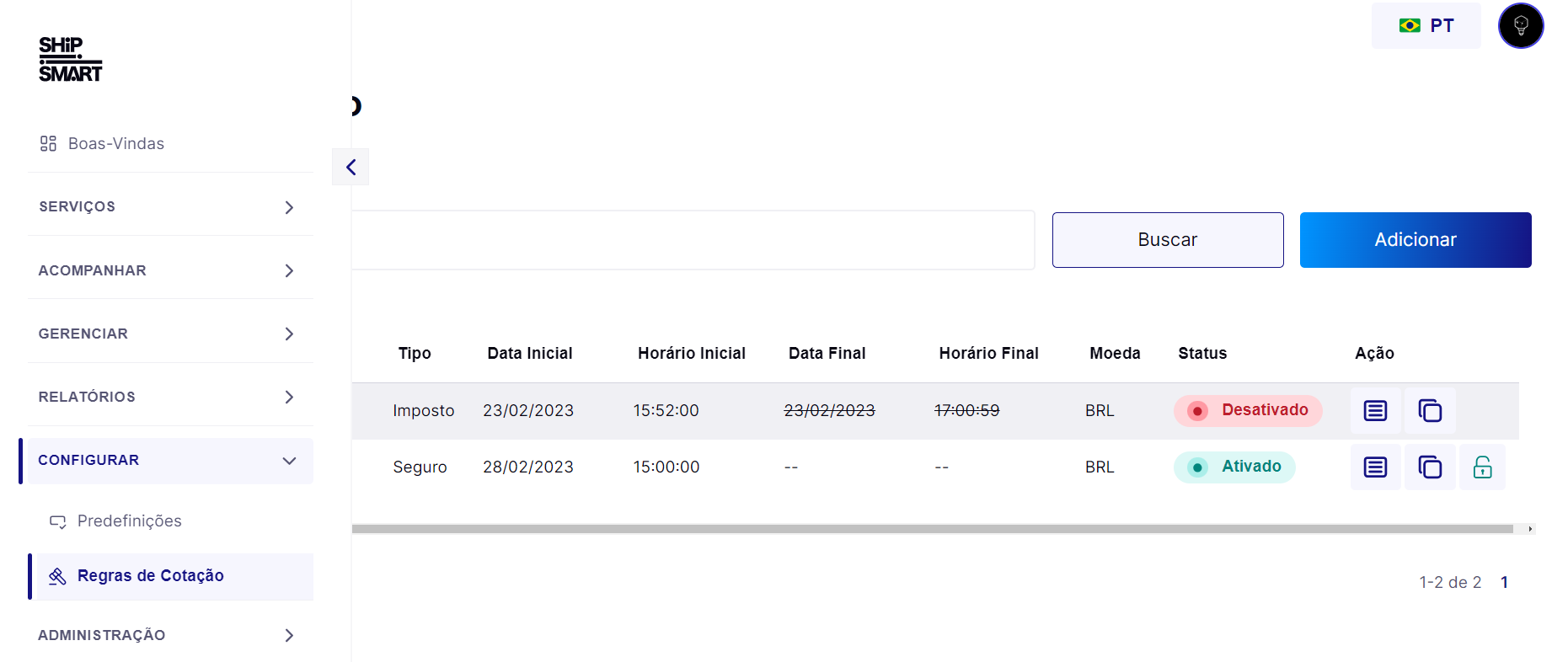Open details icon for Imposto row
This screenshot has height=662, width=1568.
tap(1375, 411)
